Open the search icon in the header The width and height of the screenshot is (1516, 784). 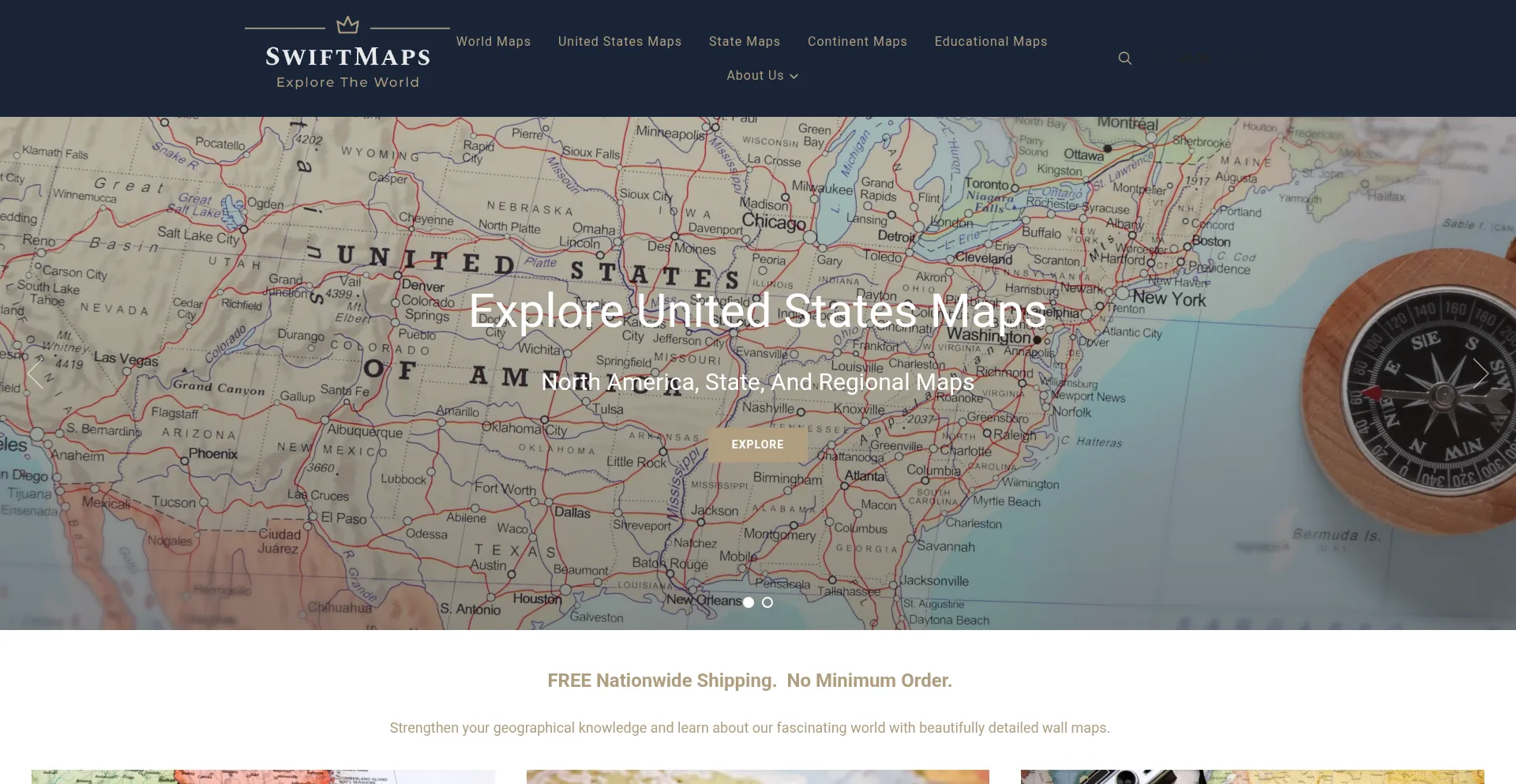(x=1124, y=58)
